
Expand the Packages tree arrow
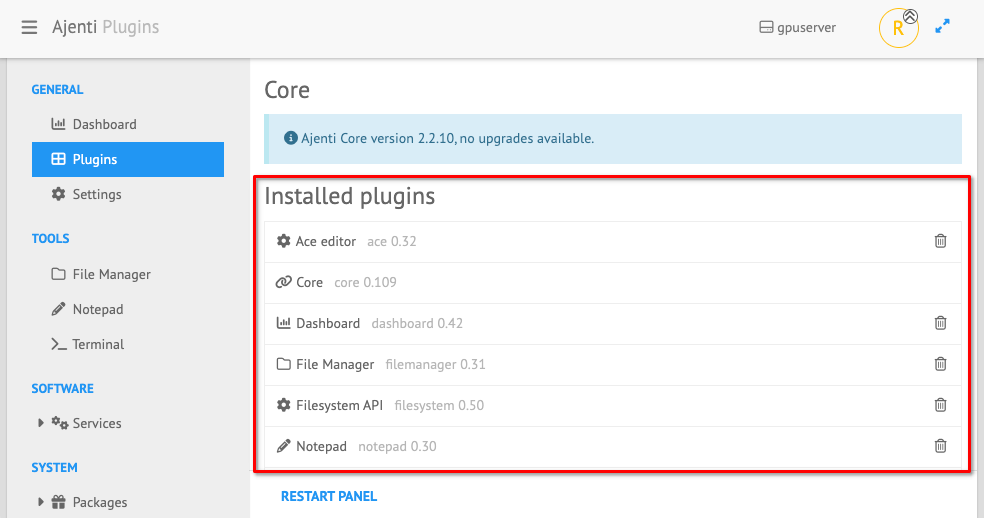(x=41, y=502)
